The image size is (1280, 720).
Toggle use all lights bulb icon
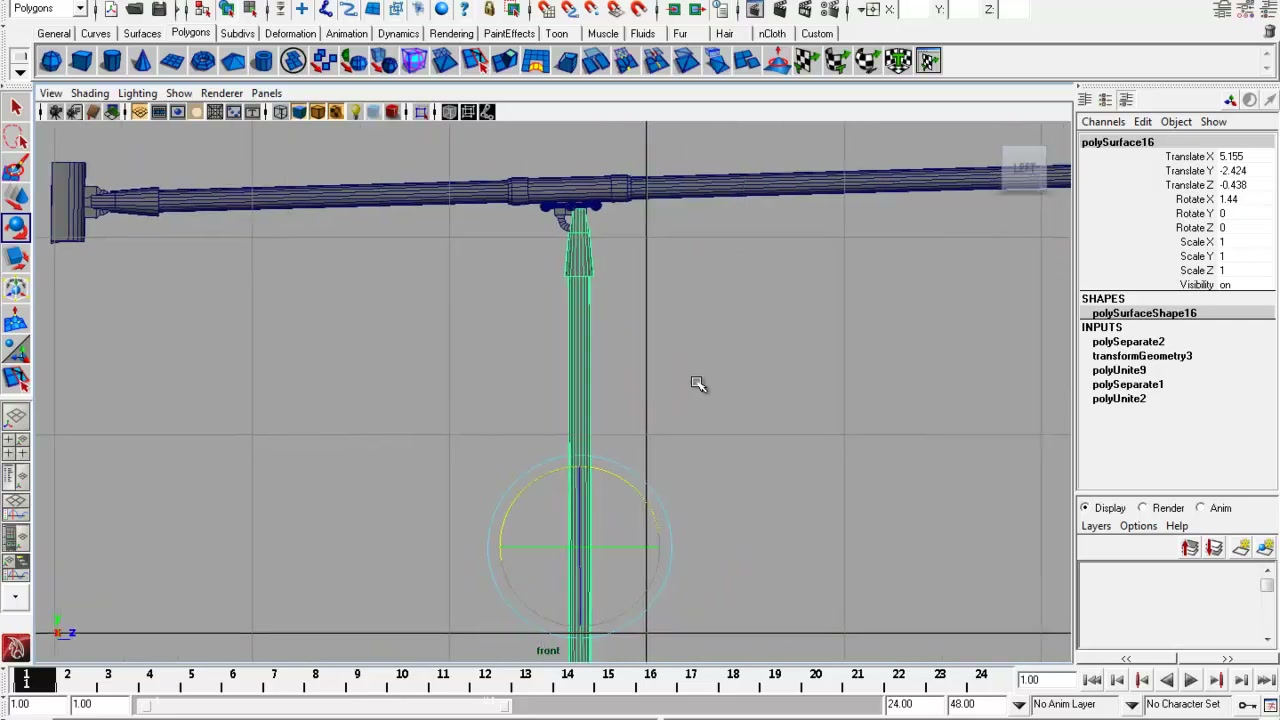click(x=355, y=112)
